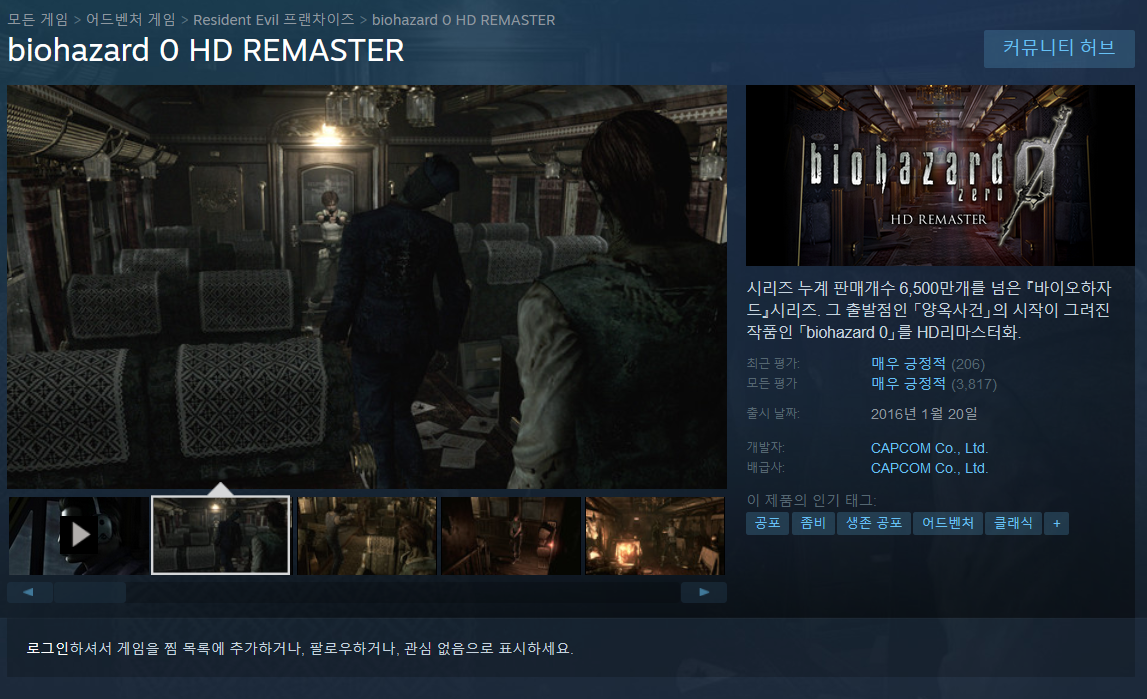Expand more tags with the plus button
Viewport: 1147px width, 699px height.
tap(1056, 524)
